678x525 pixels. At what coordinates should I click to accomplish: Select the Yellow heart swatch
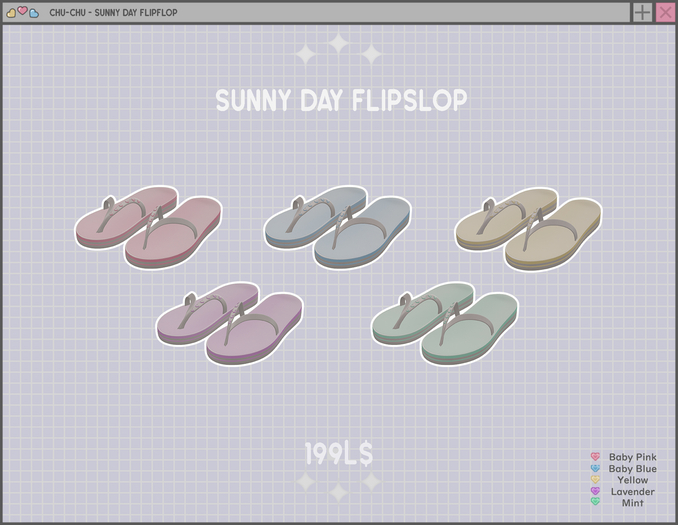pos(595,479)
